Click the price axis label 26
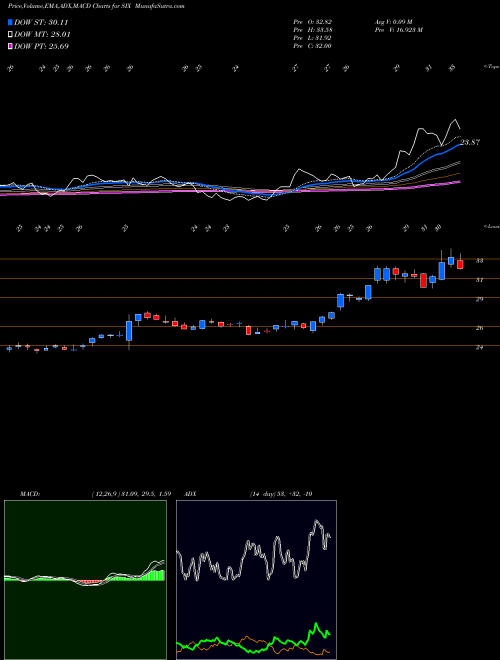500x660 pixels. coord(479,328)
